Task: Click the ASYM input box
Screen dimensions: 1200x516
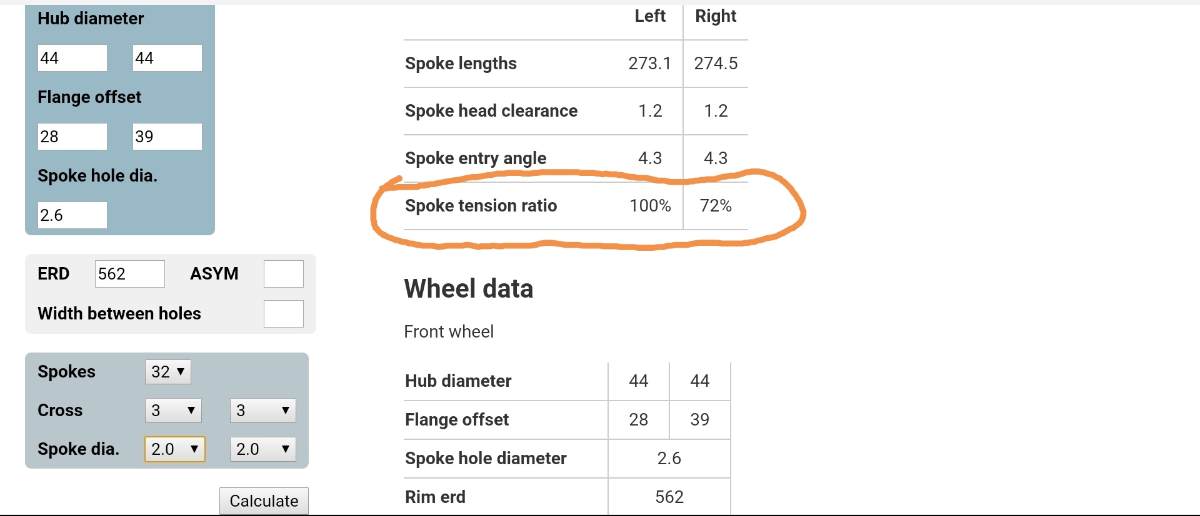Action: coord(284,274)
